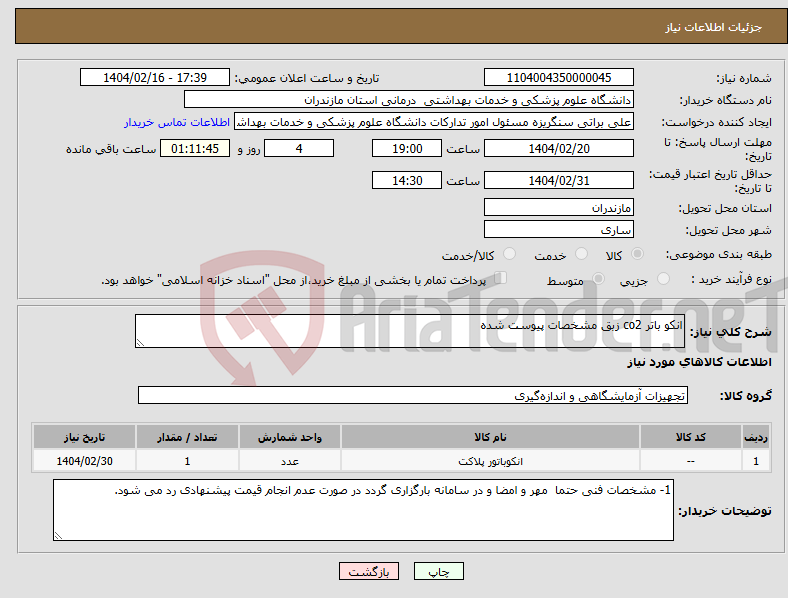Viewport: 788px width, 598px height.
Task: Click the deadline time field 19:00
Action: click(x=407, y=148)
